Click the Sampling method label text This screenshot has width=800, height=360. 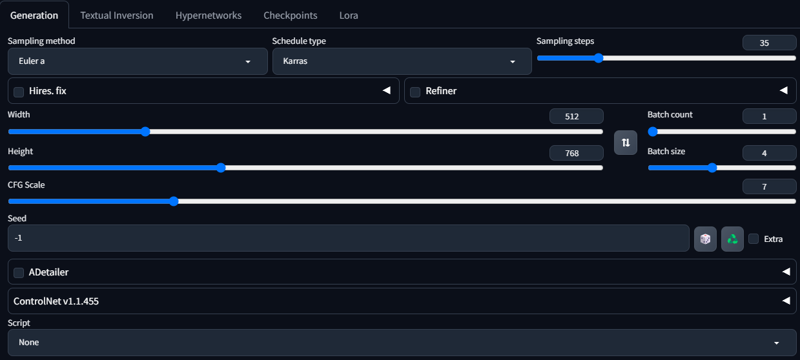pos(41,41)
